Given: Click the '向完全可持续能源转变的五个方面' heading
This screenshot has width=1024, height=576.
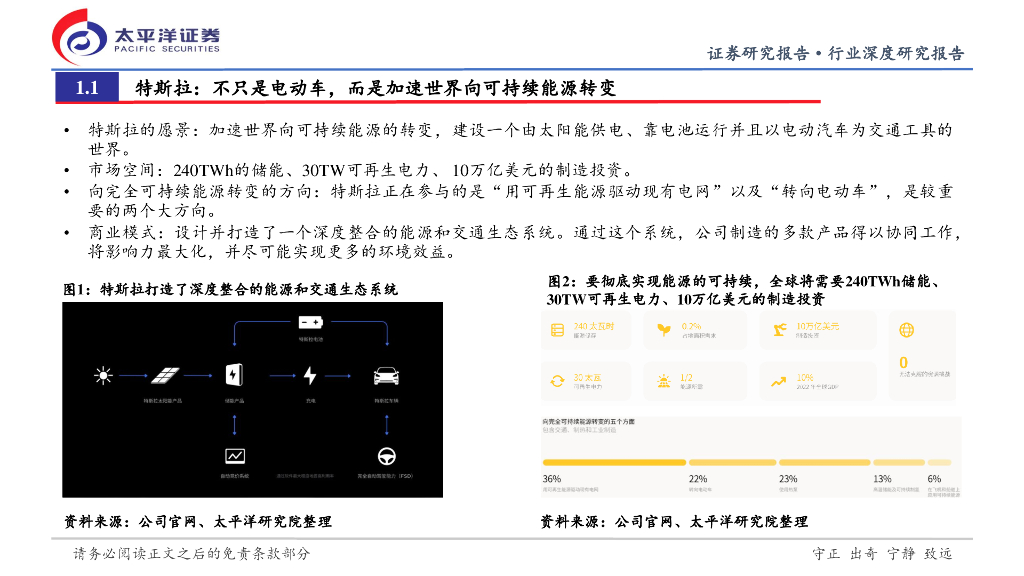Looking at the screenshot, I should click(588, 422).
